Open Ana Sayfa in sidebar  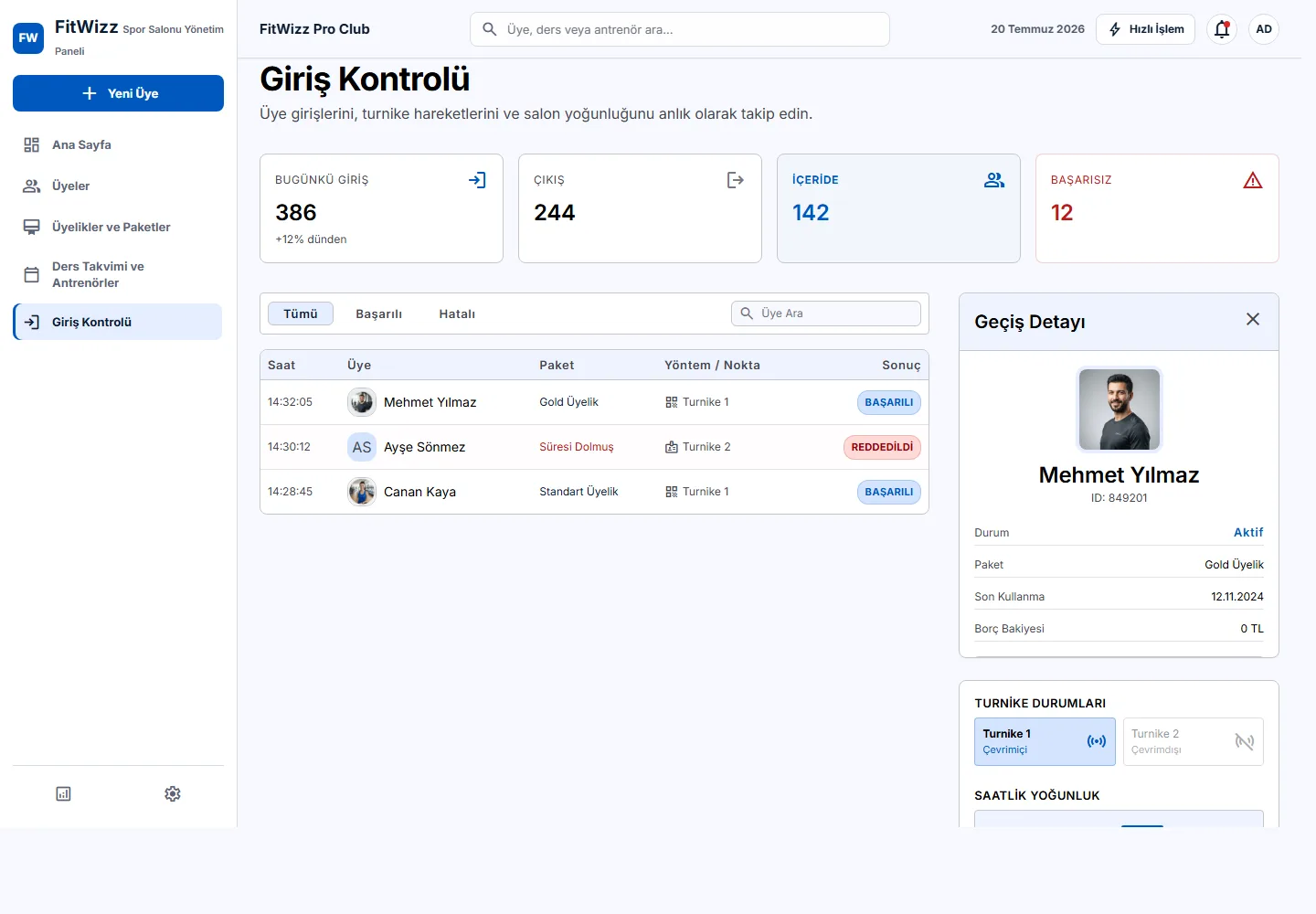click(118, 144)
